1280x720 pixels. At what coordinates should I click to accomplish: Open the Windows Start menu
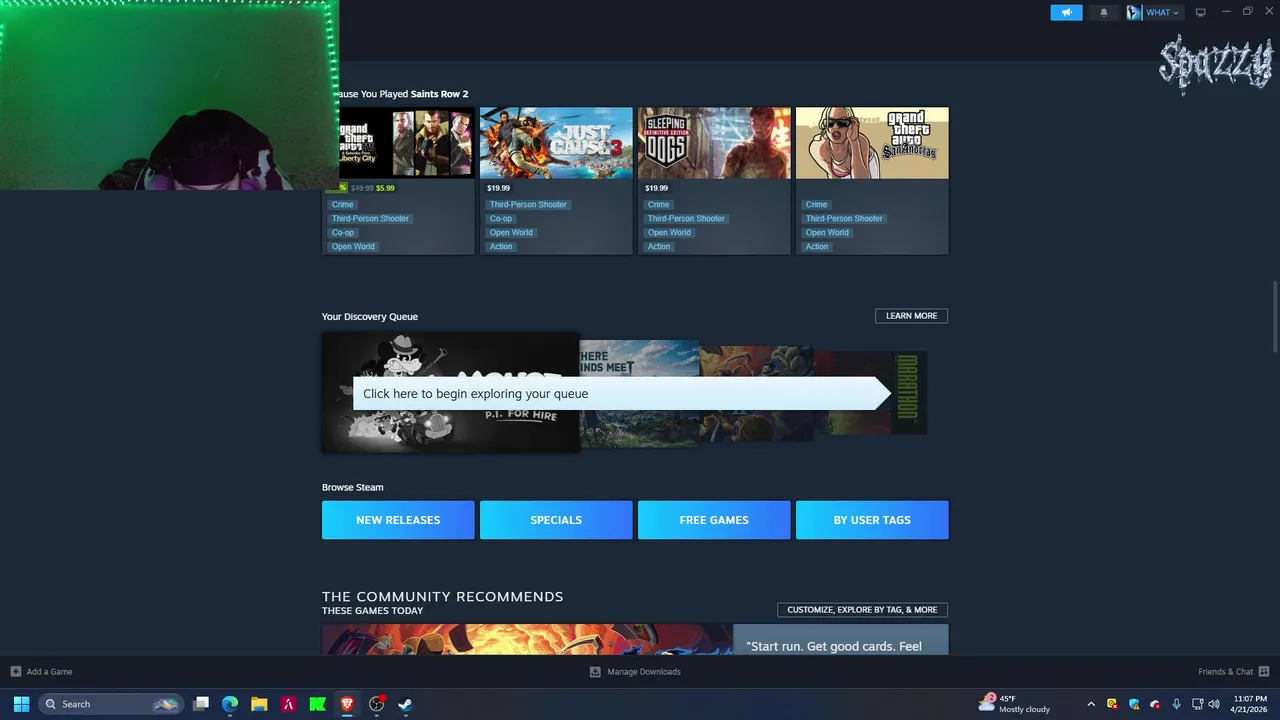[x=21, y=704]
